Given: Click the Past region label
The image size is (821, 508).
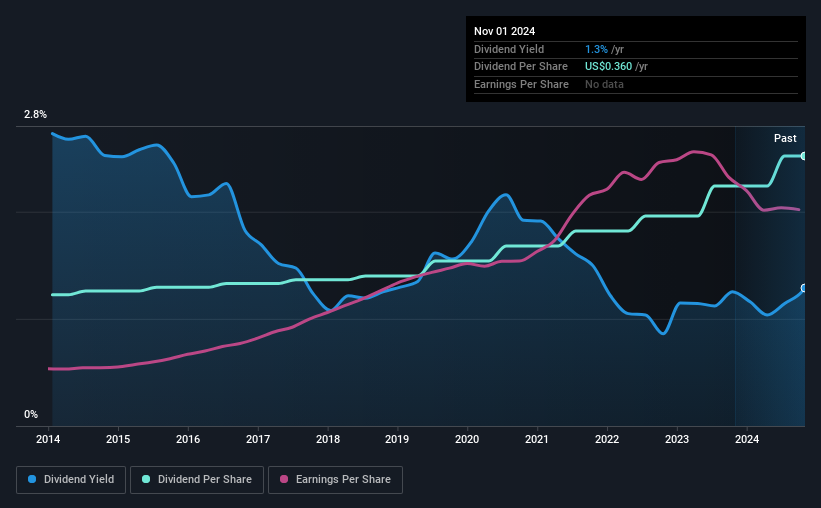Looking at the screenshot, I should [x=785, y=138].
